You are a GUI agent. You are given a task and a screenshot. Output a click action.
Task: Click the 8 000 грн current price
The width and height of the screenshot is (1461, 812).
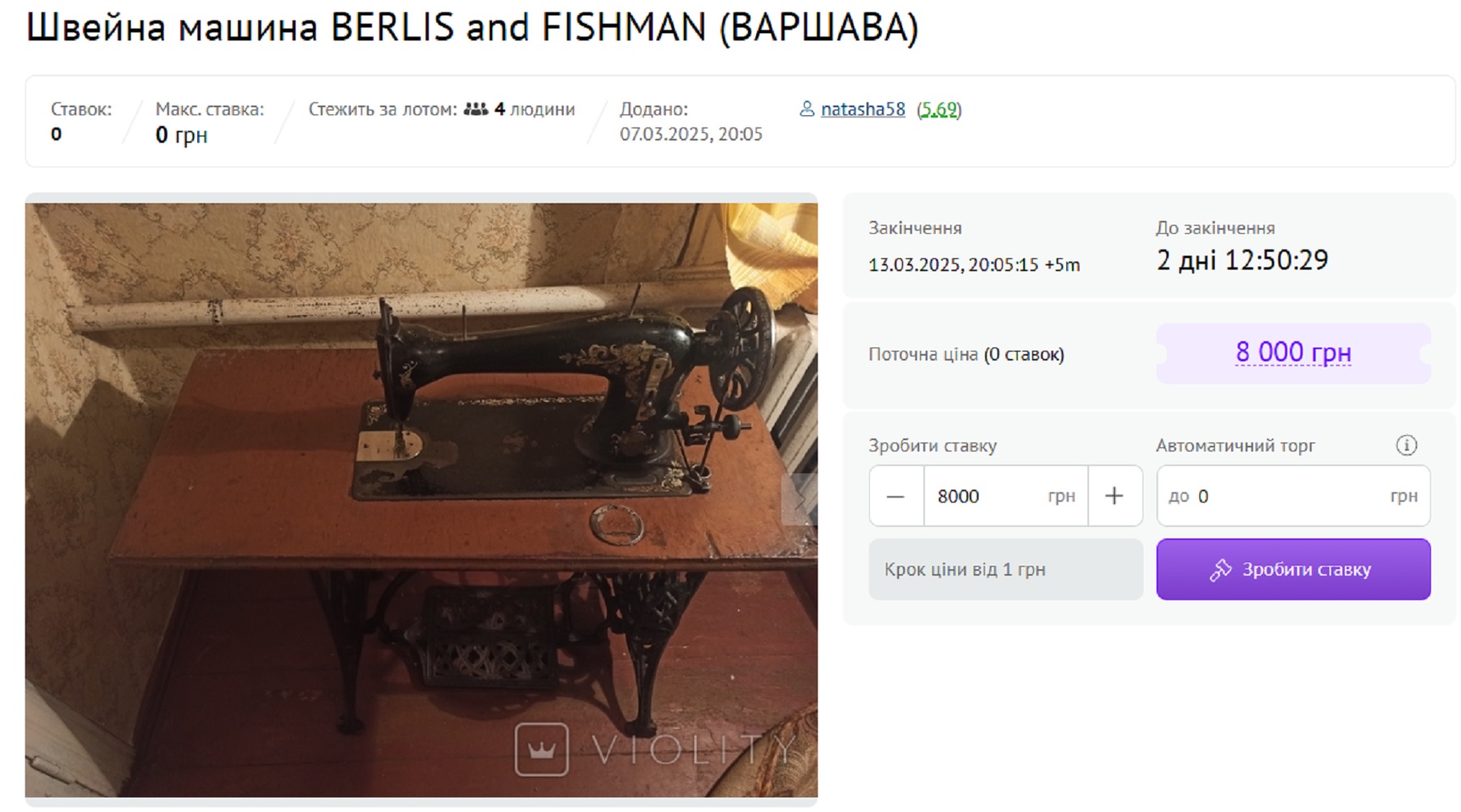(1293, 352)
